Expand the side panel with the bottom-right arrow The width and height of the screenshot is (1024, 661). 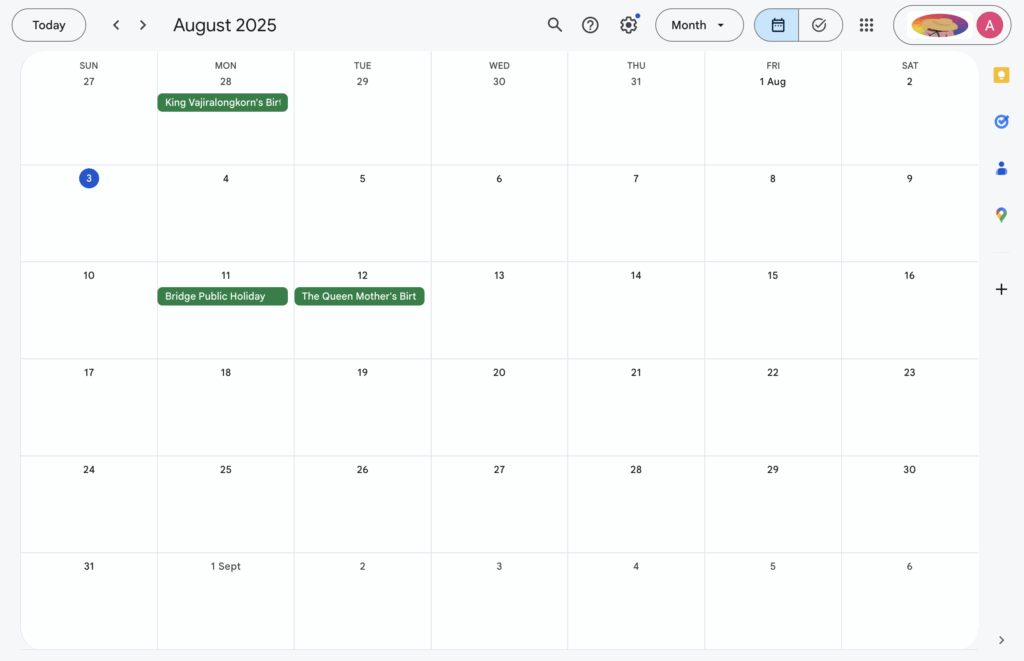[x=1001, y=639]
